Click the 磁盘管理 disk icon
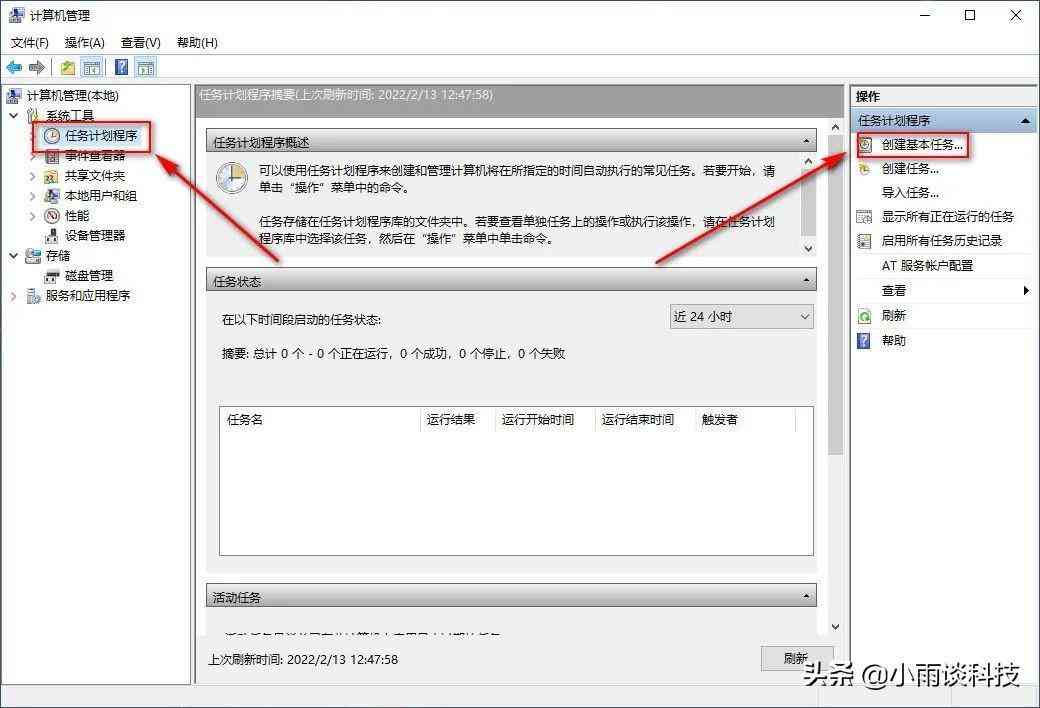The image size is (1040, 708). (52, 275)
